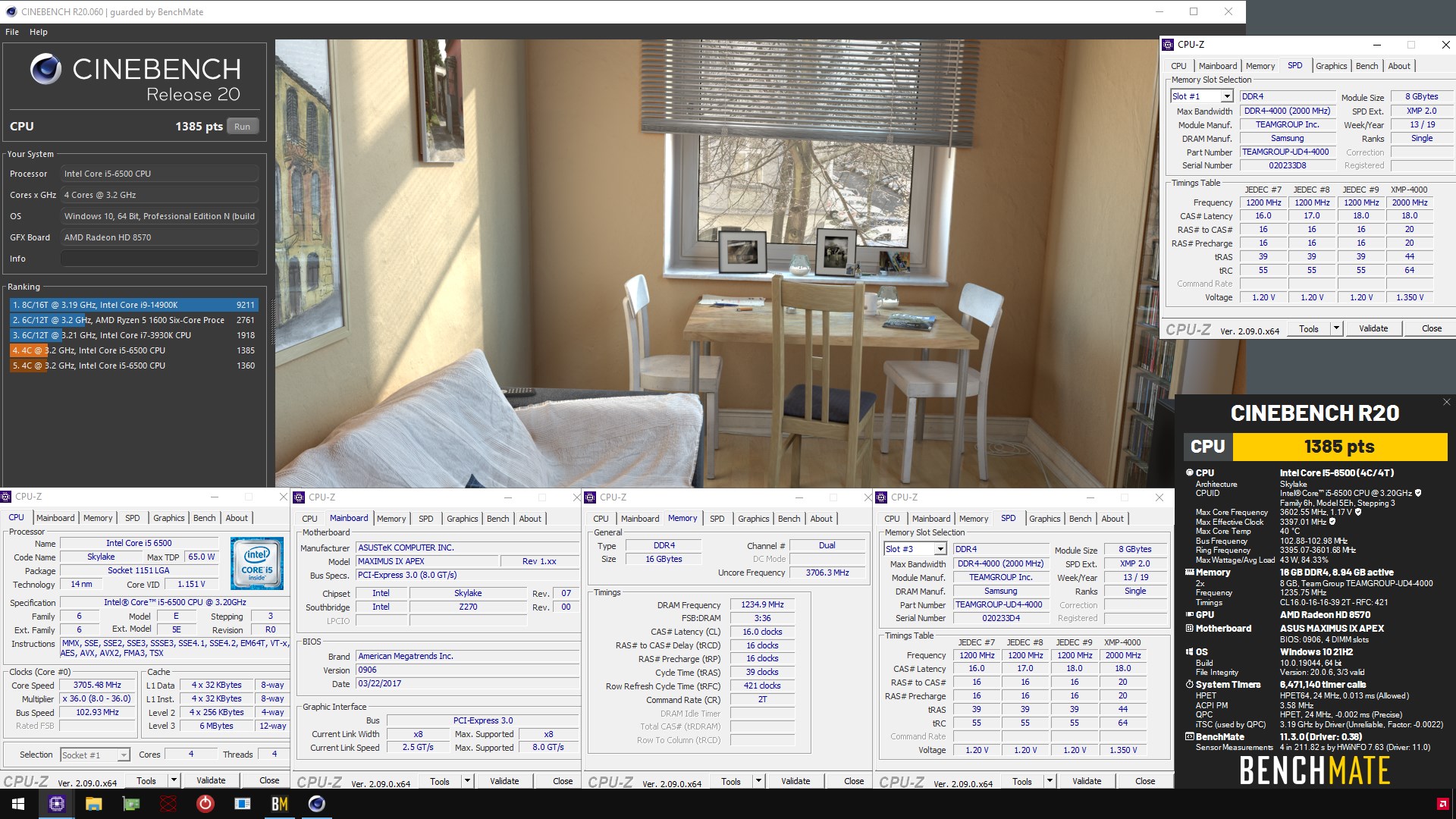
Task: Click Validate in top-right CPU-Z window
Action: coord(1373,328)
